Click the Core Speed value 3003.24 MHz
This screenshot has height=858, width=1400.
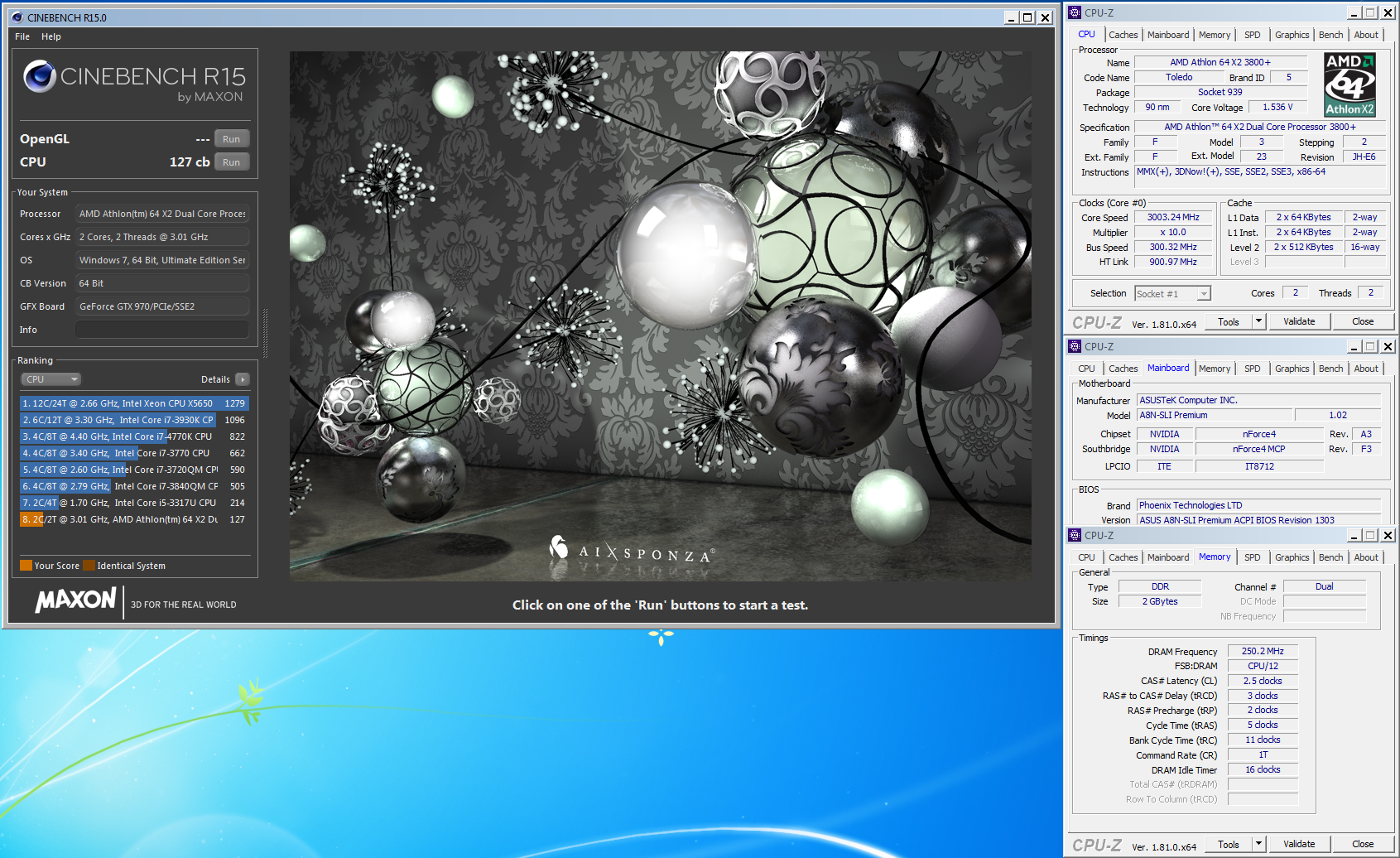1172,218
